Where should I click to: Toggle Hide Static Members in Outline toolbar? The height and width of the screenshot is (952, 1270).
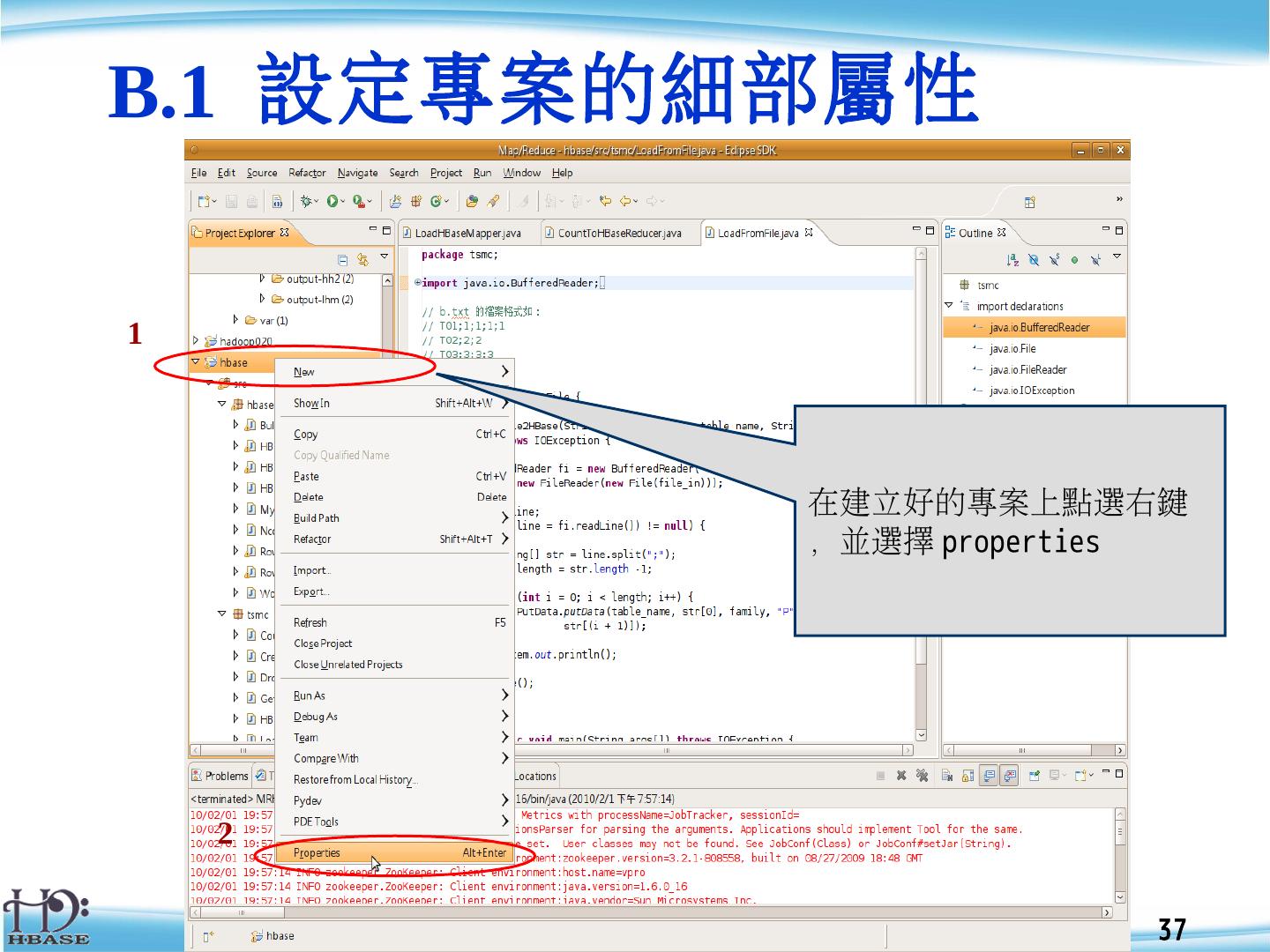coord(1054,260)
